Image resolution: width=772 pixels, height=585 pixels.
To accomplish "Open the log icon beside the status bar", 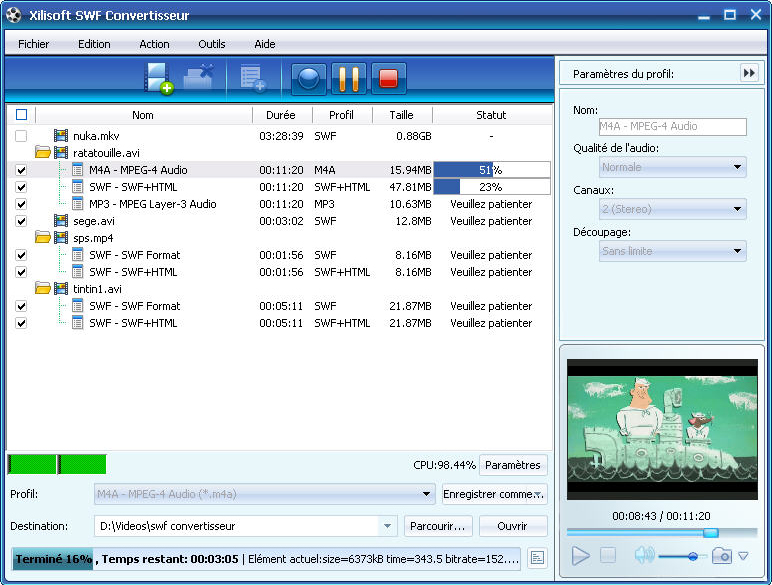I will click(537, 558).
